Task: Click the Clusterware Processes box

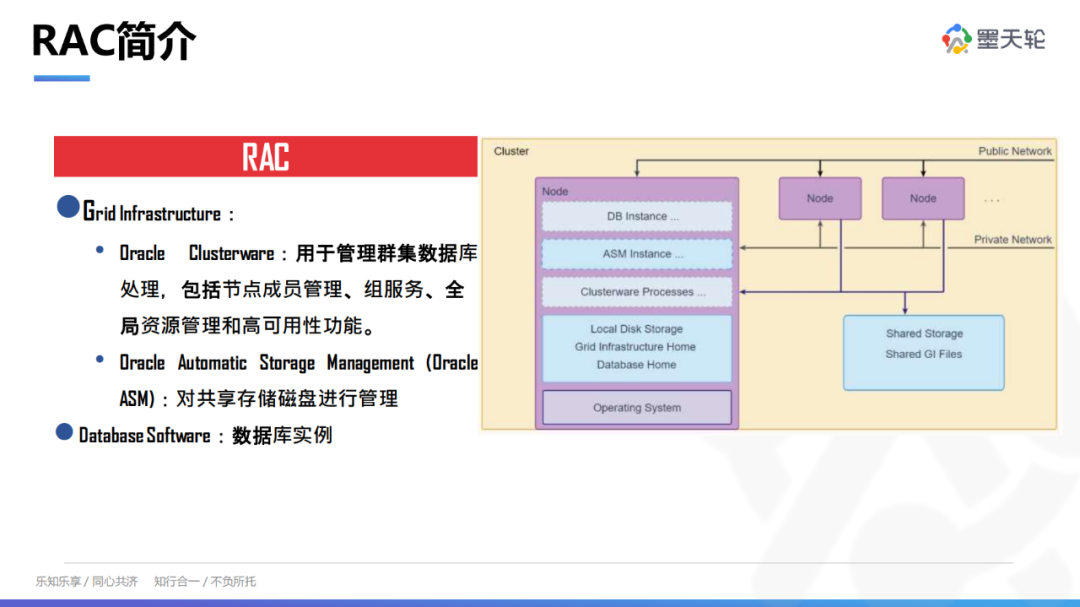Action: [x=637, y=292]
